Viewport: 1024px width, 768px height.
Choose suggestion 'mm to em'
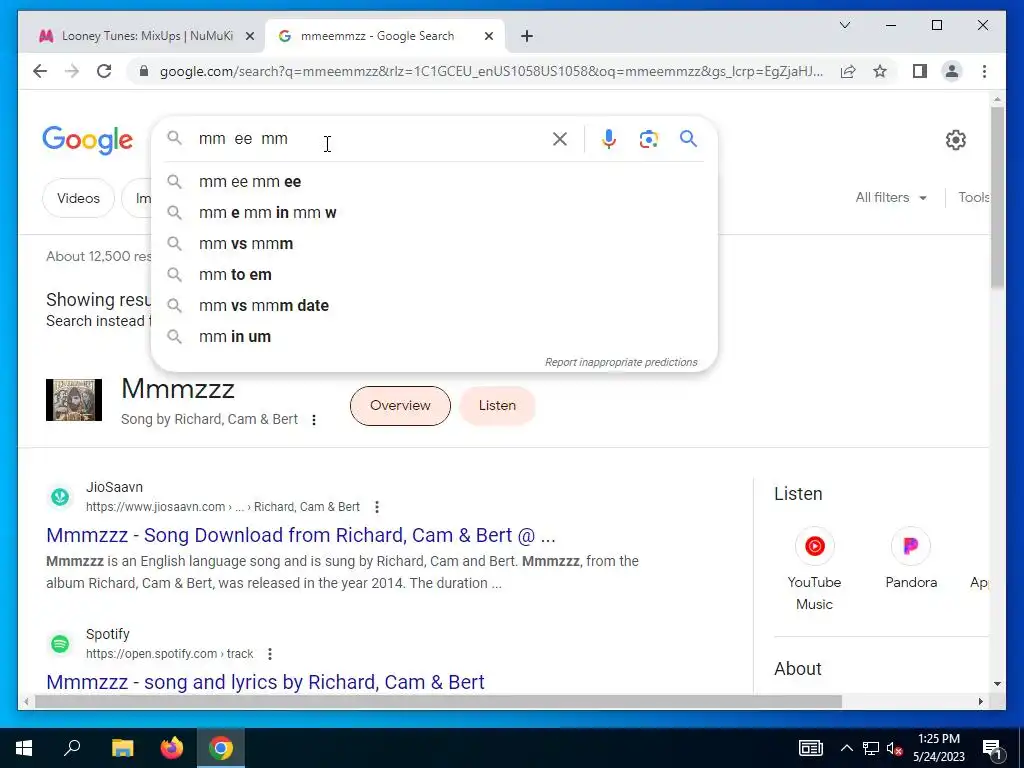tap(434, 274)
